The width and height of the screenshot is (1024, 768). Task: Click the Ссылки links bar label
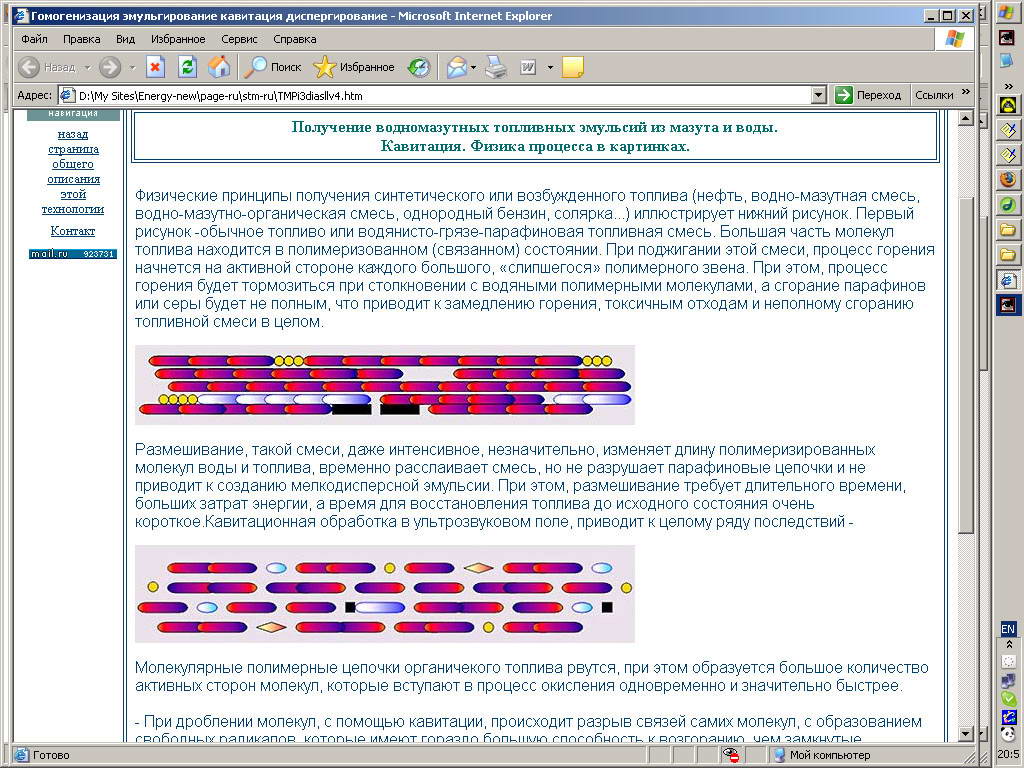click(x=934, y=95)
